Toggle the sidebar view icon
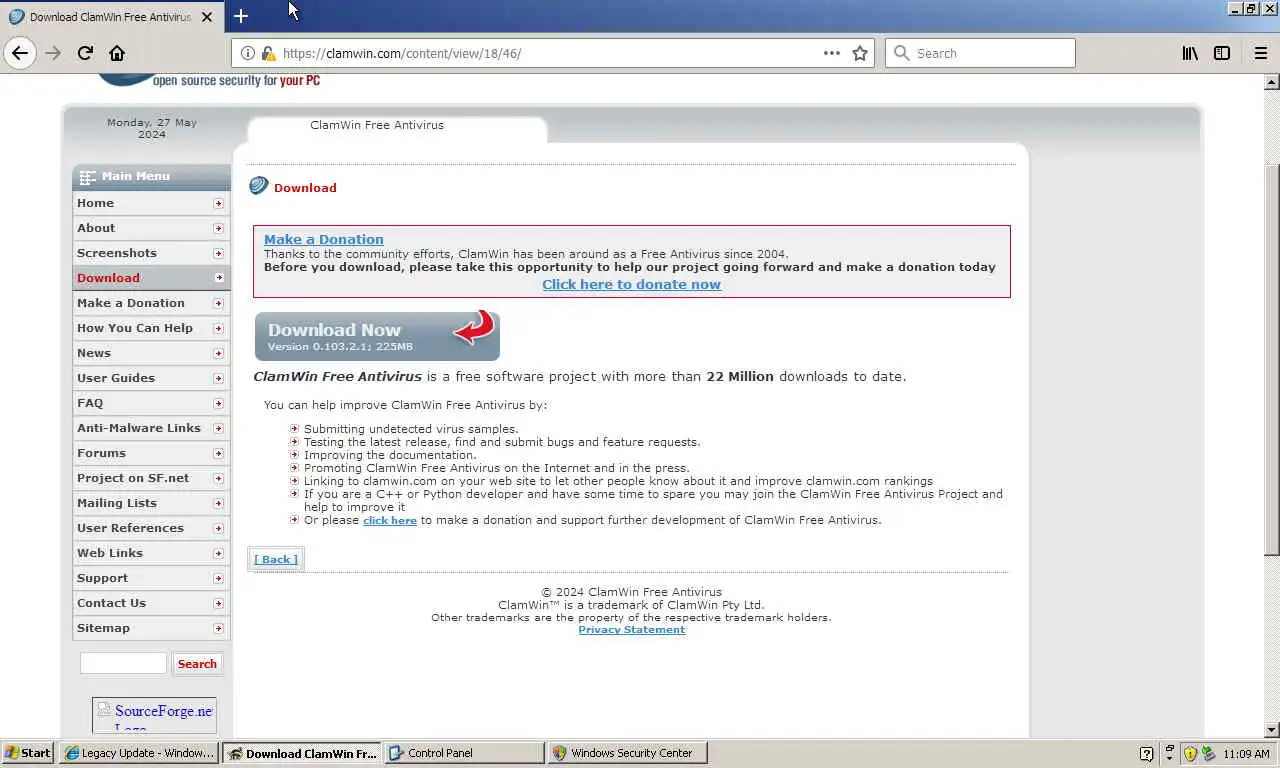Viewport: 1280px width, 768px height. (x=1222, y=53)
